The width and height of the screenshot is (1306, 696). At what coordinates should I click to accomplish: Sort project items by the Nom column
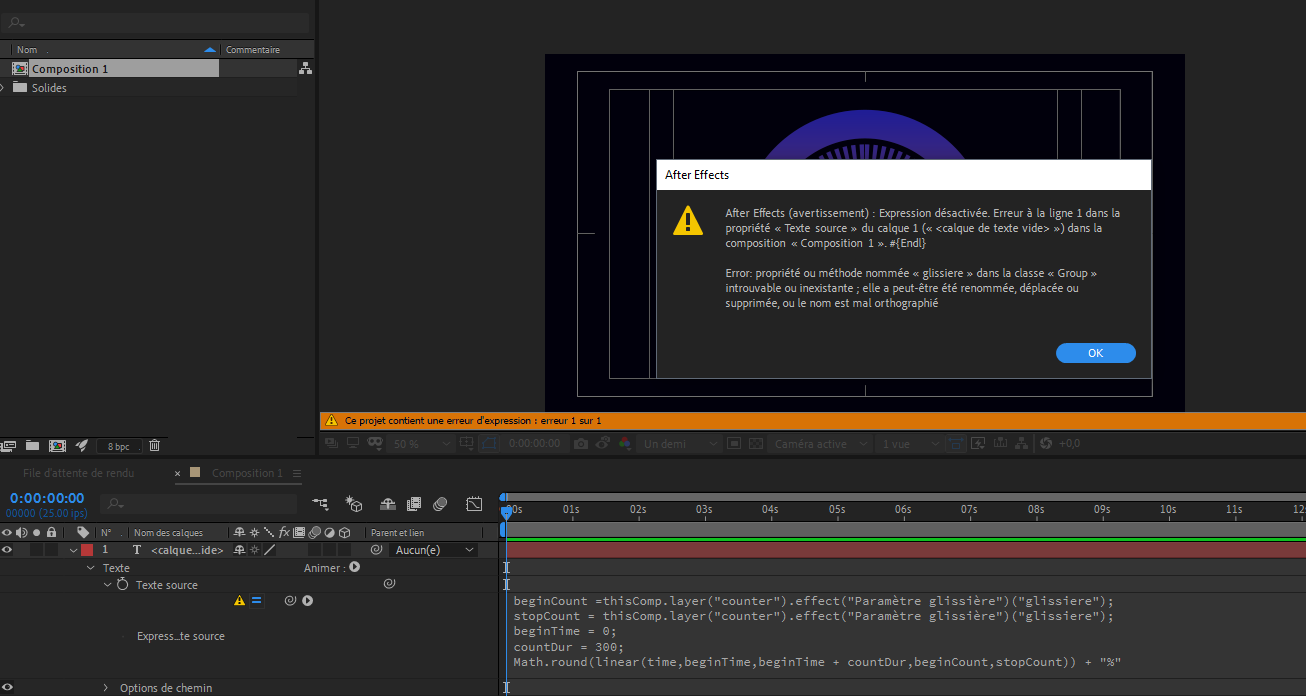click(115, 49)
